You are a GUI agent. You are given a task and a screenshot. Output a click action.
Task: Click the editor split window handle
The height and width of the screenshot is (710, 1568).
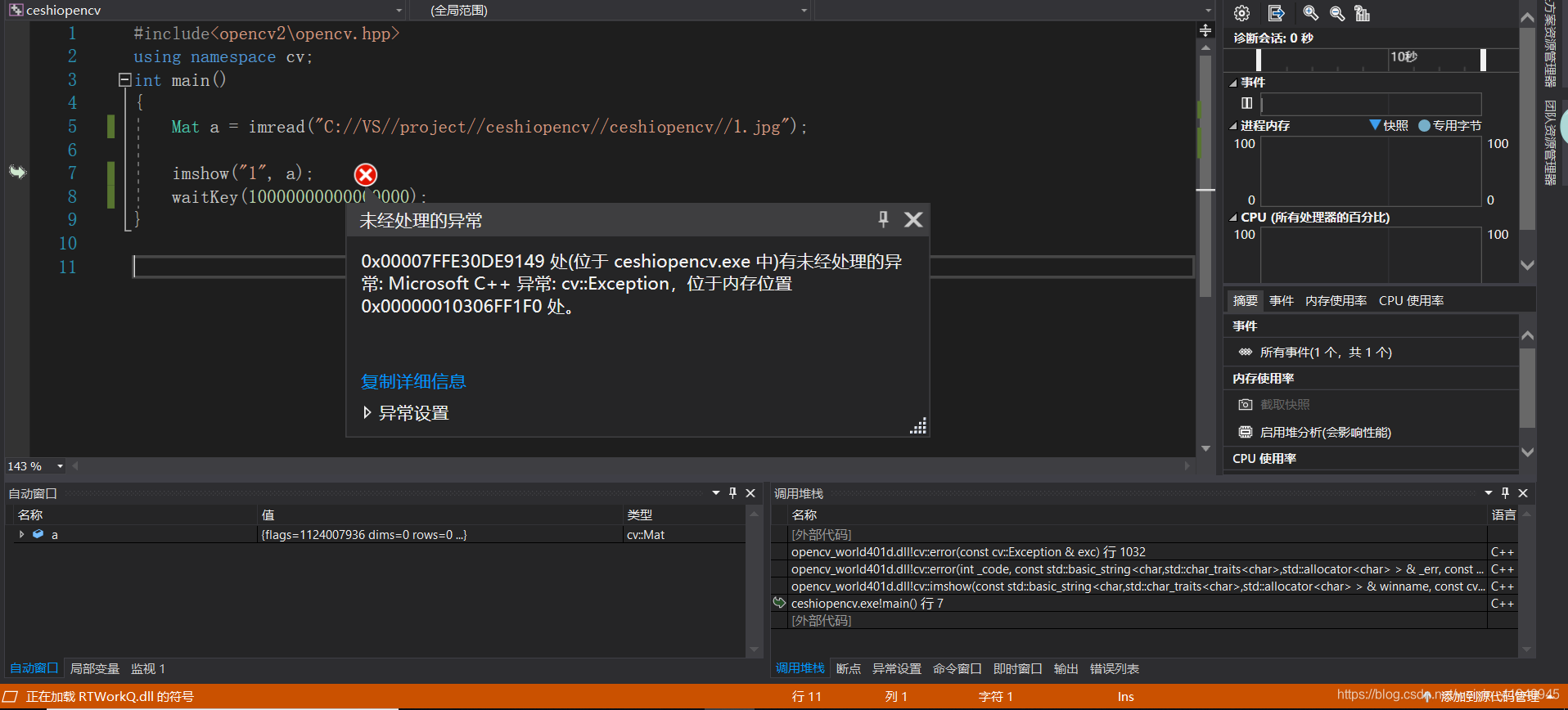[x=1205, y=30]
